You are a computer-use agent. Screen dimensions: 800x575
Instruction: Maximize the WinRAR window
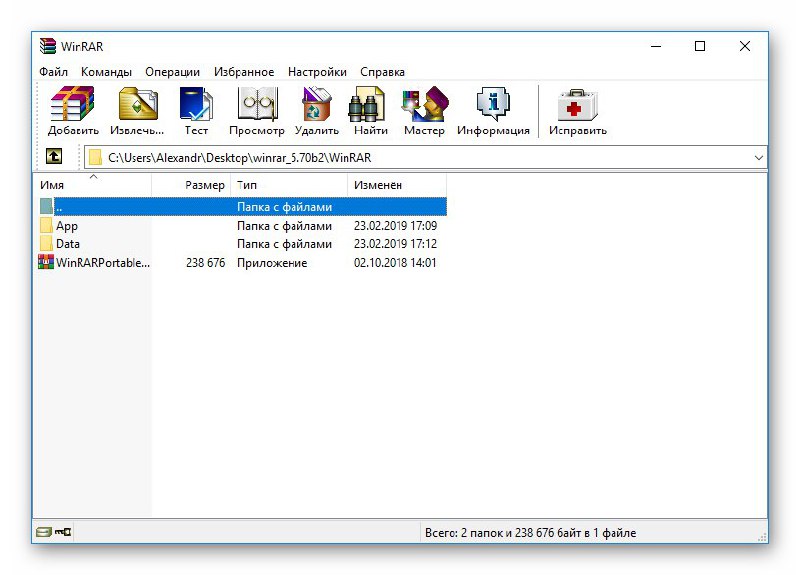pyautogui.click(x=700, y=46)
